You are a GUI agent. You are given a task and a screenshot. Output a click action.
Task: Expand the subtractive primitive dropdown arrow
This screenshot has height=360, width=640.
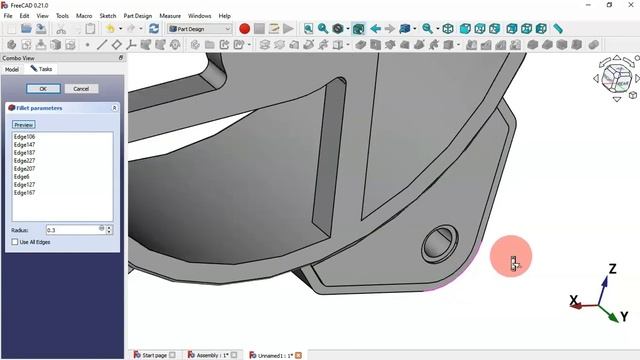tap(458, 44)
